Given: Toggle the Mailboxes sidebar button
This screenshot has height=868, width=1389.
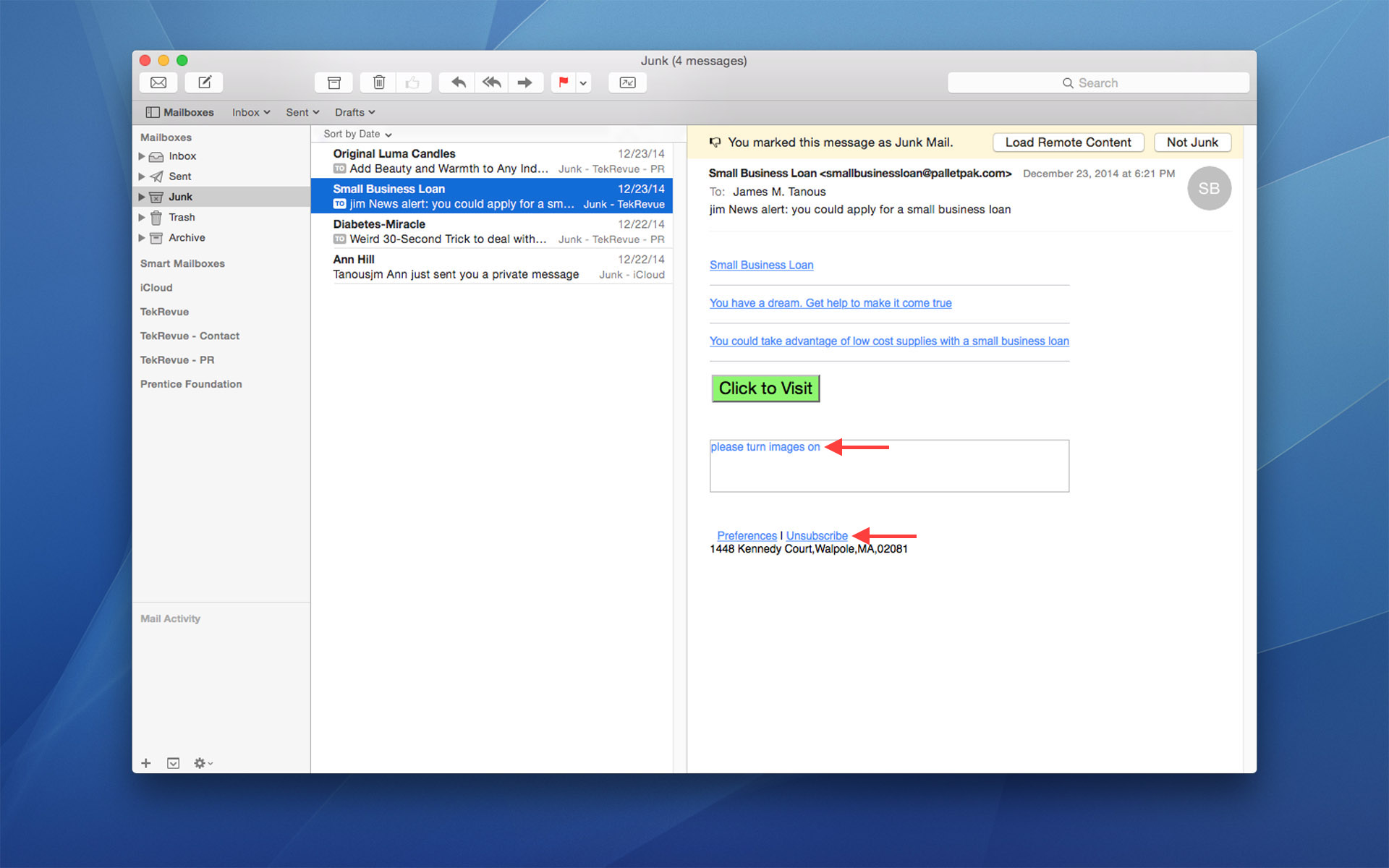Looking at the screenshot, I should pos(179,112).
